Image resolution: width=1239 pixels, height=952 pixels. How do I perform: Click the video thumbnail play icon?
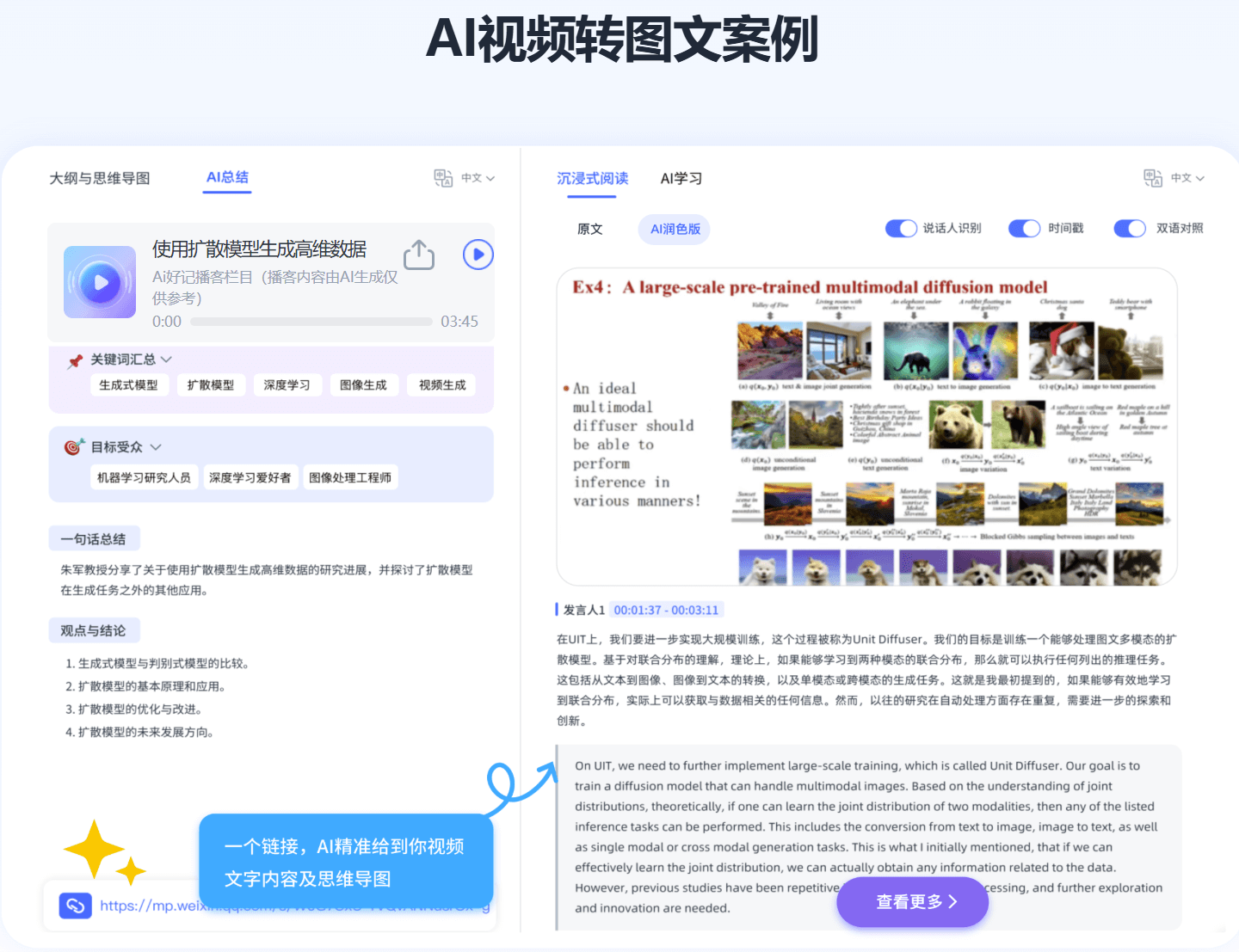click(x=99, y=282)
